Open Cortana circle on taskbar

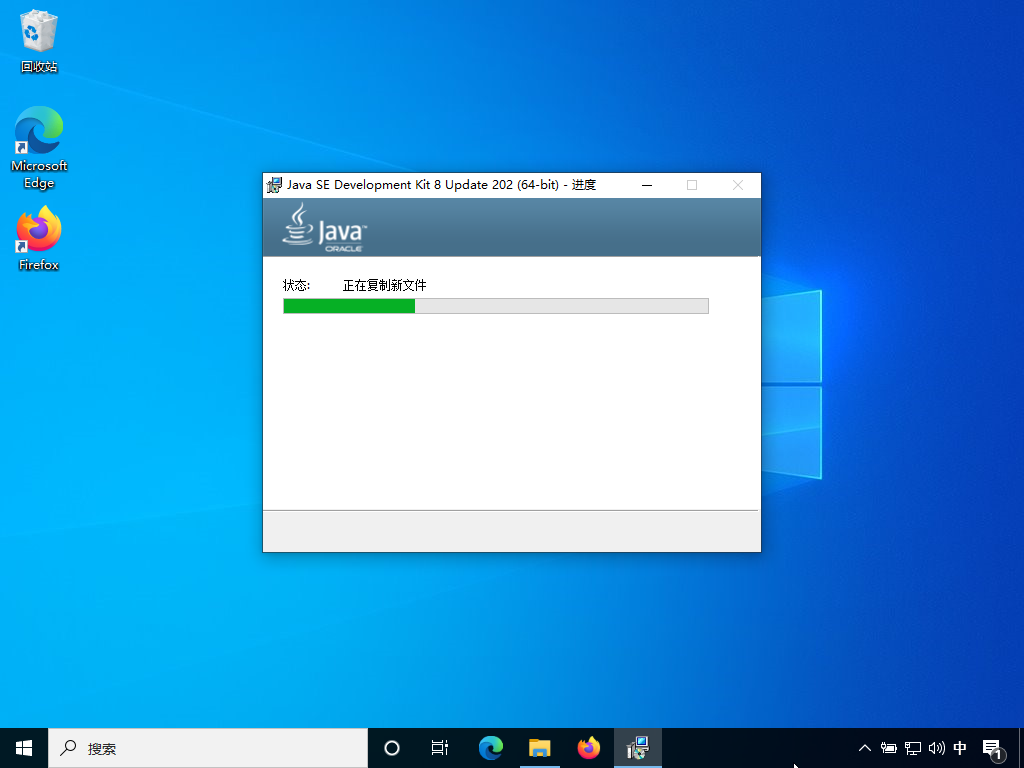click(x=392, y=748)
